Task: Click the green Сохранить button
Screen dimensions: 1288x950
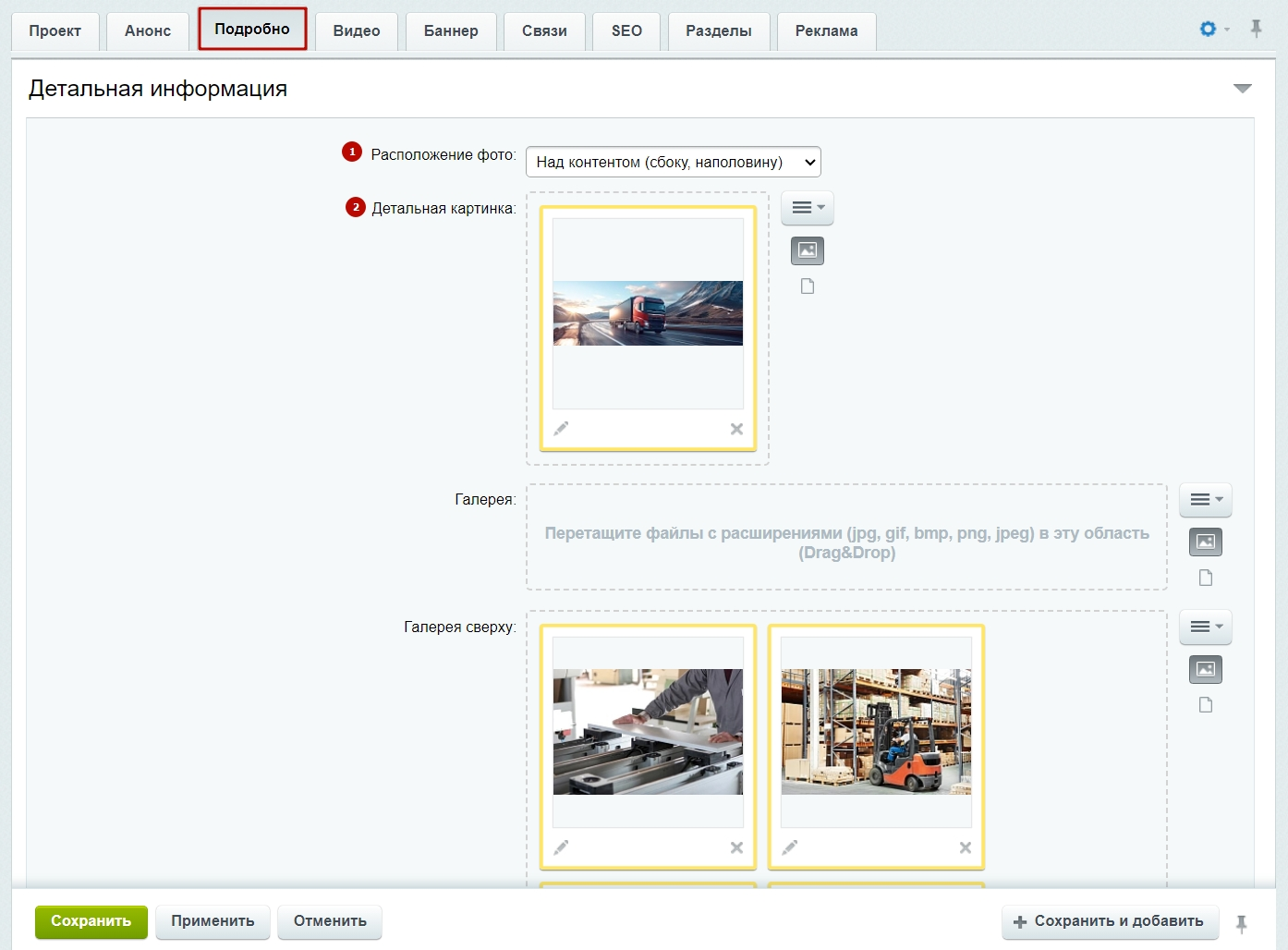Action: (x=91, y=921)
